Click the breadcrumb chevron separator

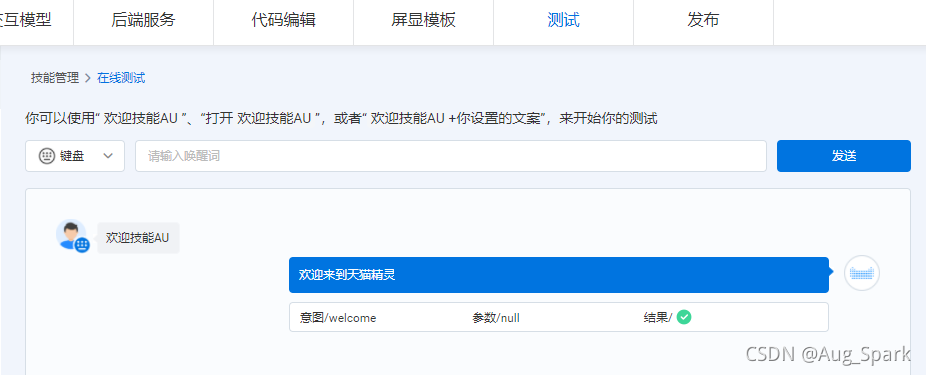[88, 78]
